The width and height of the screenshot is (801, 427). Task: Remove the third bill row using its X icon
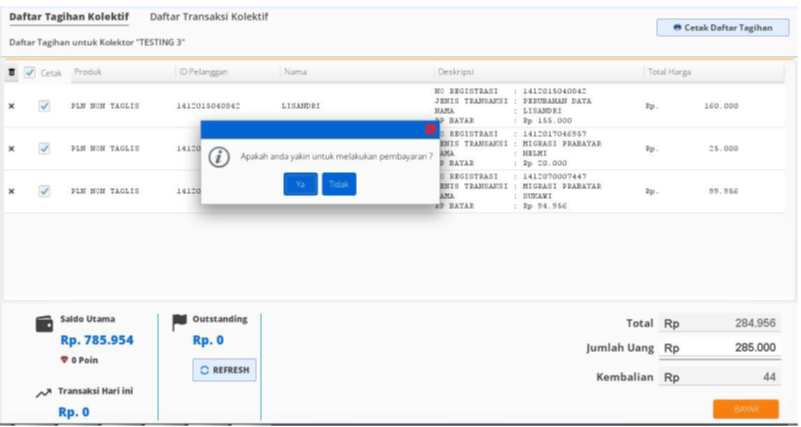[12, 191]
